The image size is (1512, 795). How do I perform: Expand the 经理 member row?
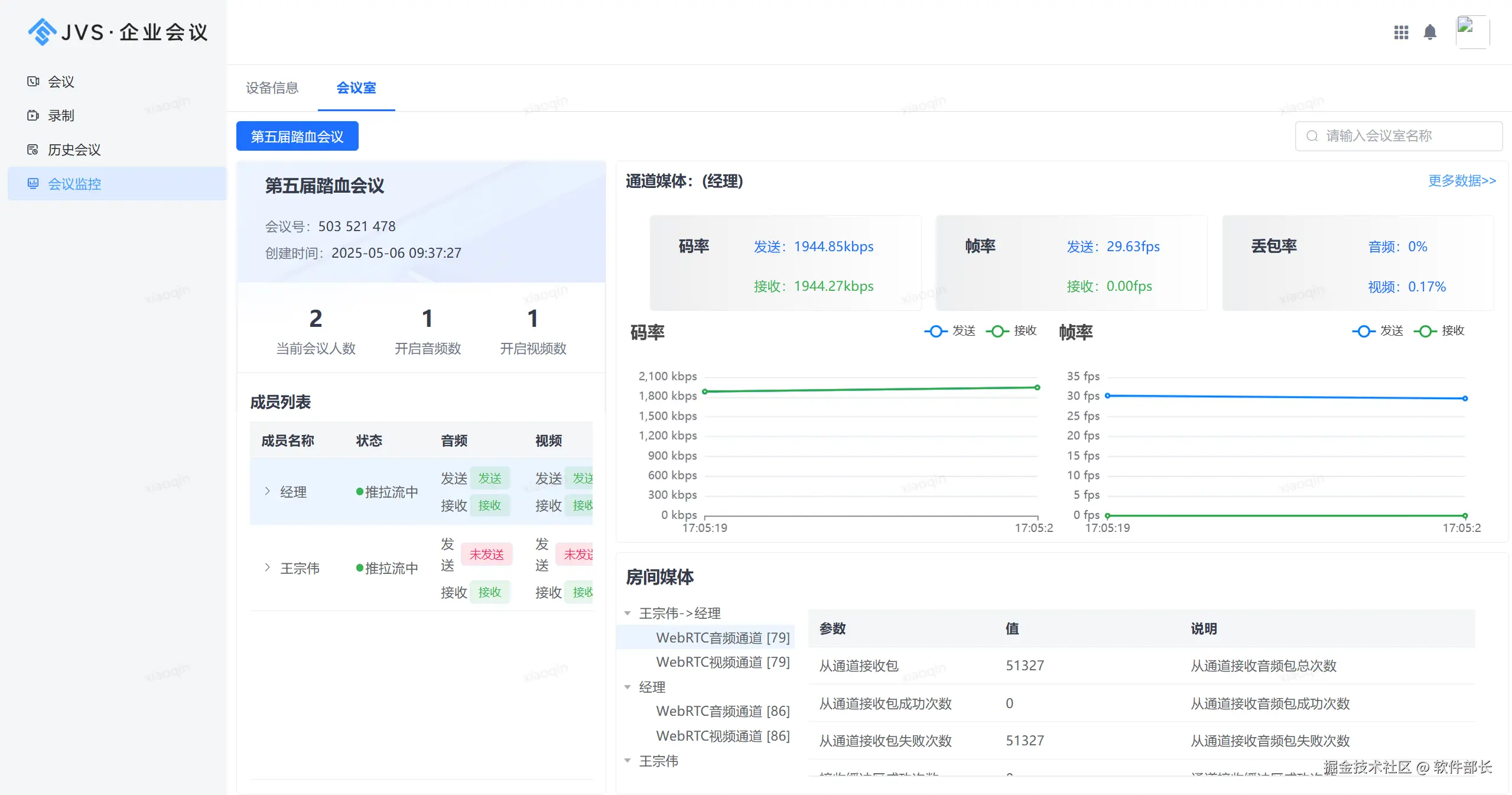pos(268,491)
